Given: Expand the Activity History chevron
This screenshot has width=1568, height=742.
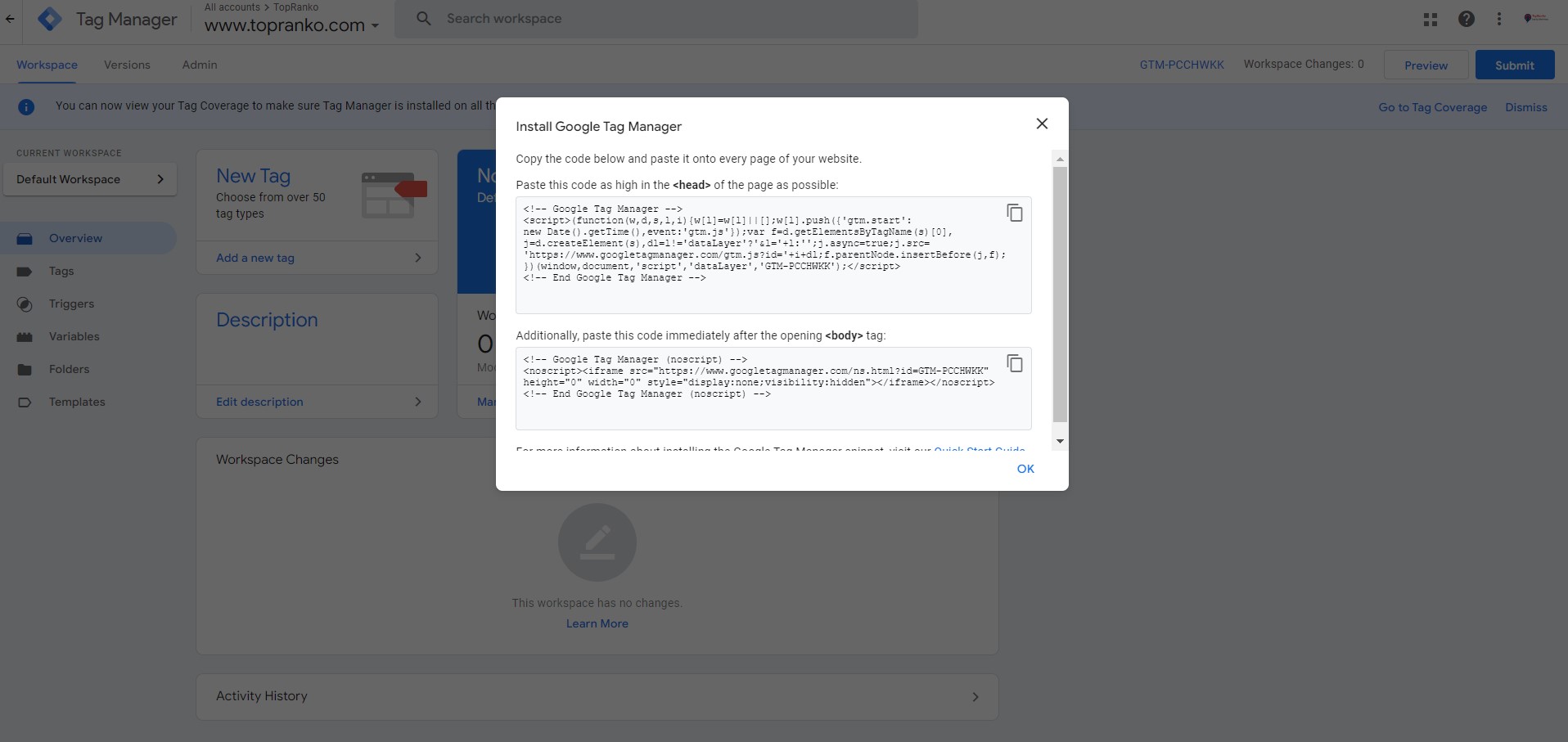Looking at the screenshot, I should click(975, 697).
